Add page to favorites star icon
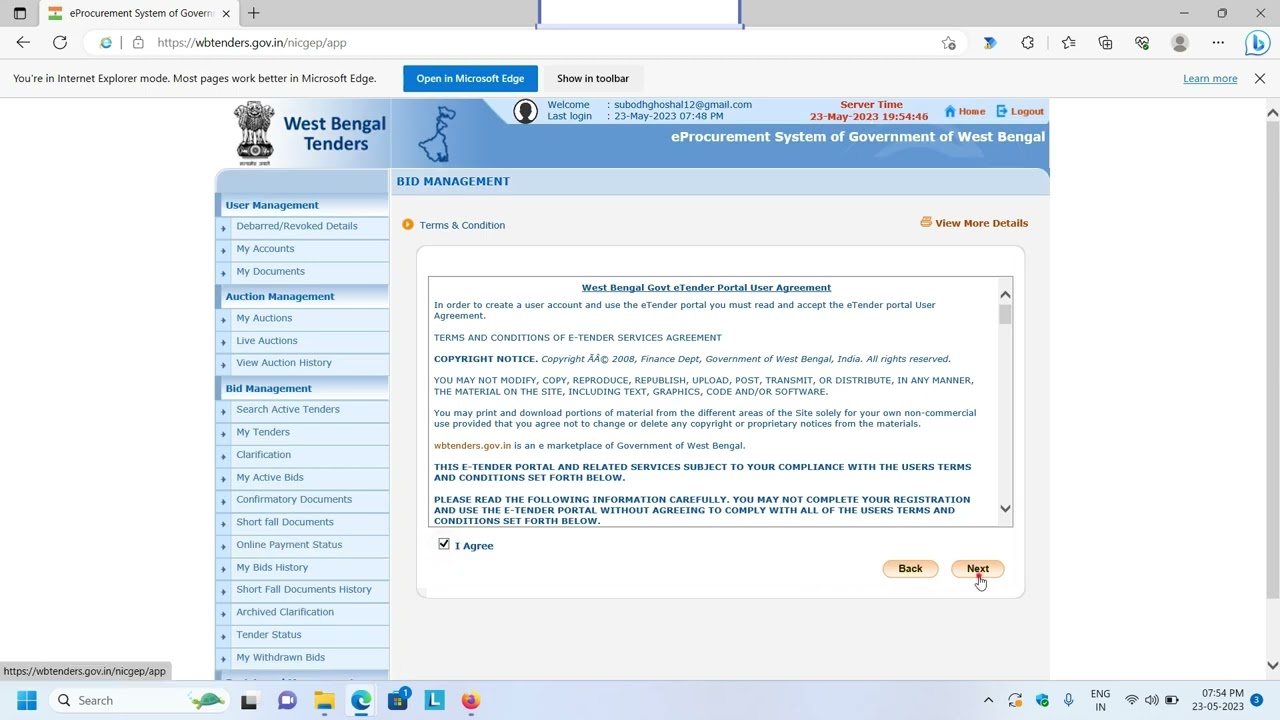The image size is (1280, 720). coord(948,43)
